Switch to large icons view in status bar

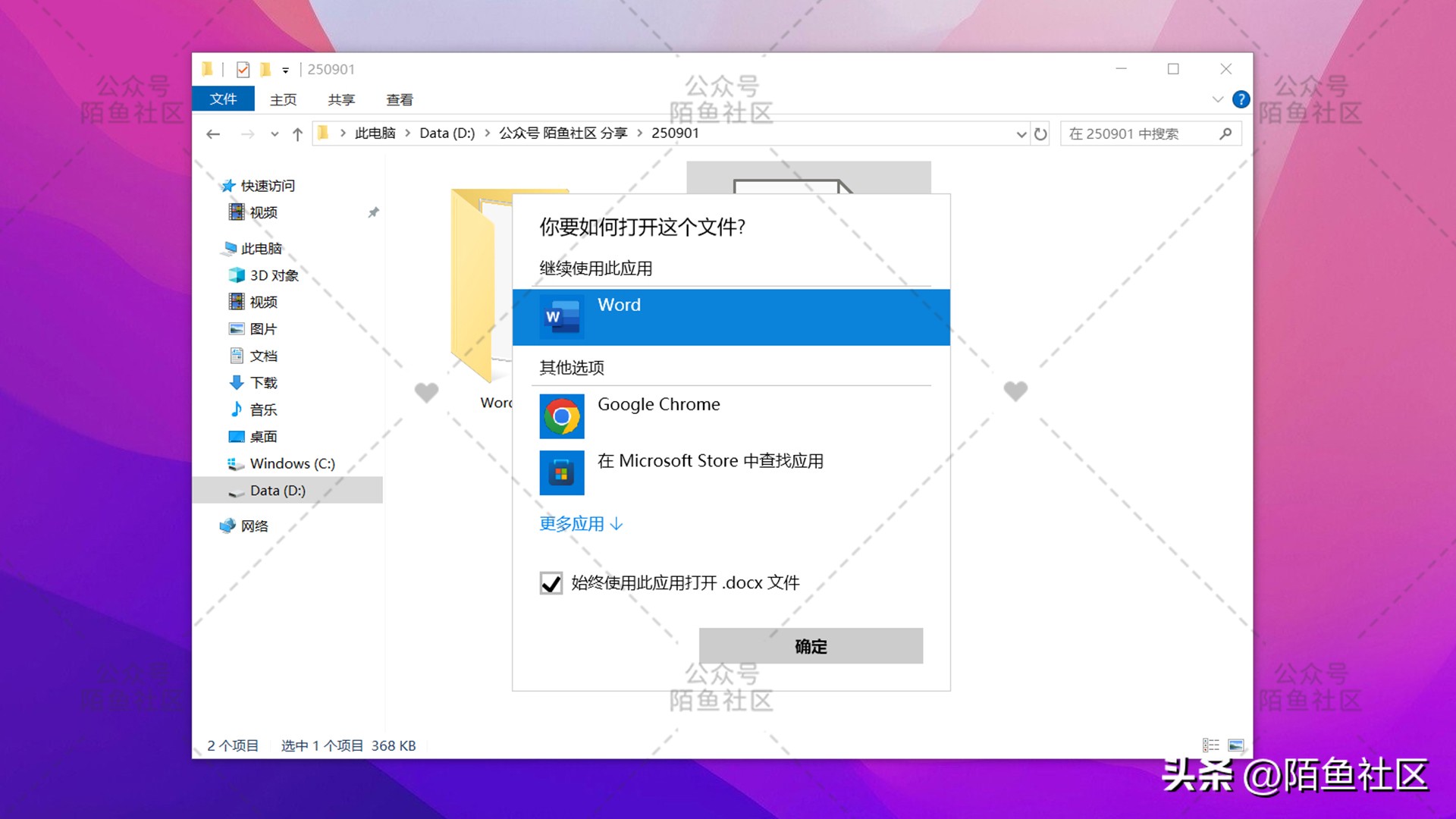click(x=1235, y=745)
